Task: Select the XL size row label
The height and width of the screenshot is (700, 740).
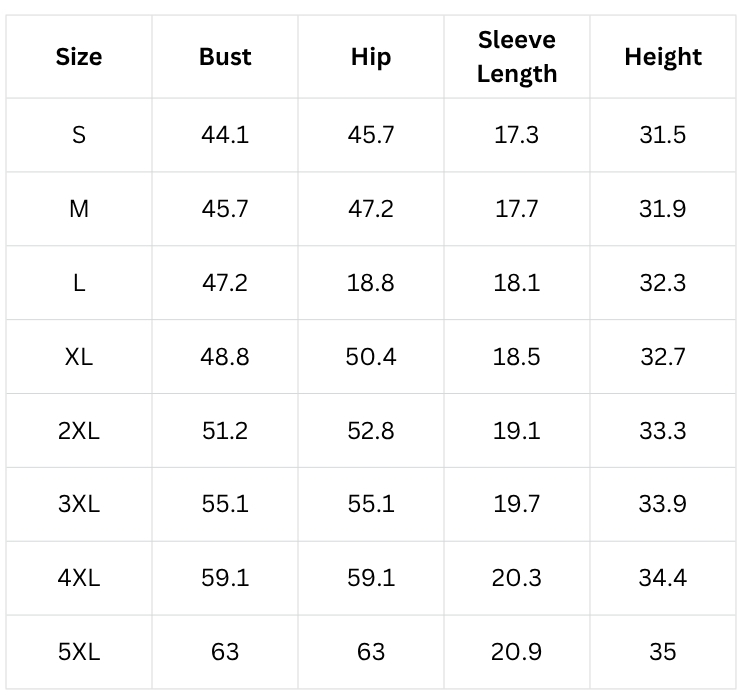Action: click(x=79, y=357)
